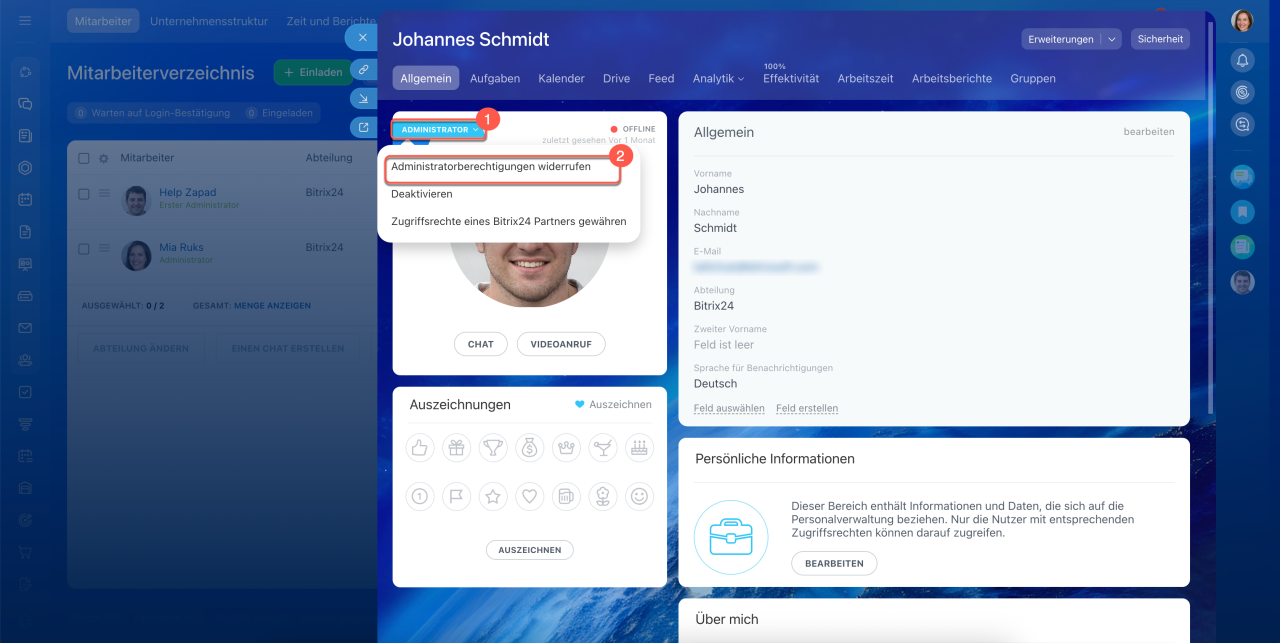Tick the Mia Ruks row checkbox
Image resolution: width=1280 pixels, height=643 pixels.
point(84,249)
